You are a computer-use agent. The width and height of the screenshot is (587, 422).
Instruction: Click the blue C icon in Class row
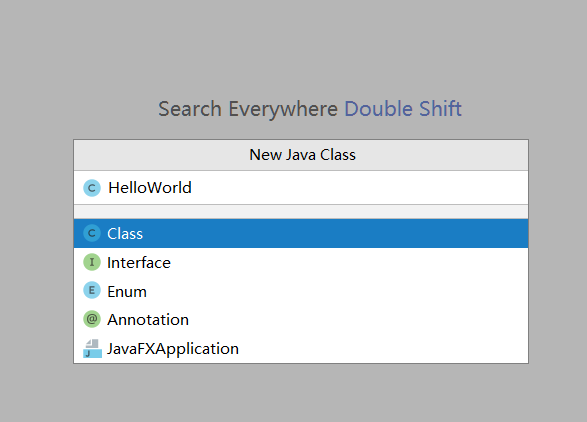[92, 233]
